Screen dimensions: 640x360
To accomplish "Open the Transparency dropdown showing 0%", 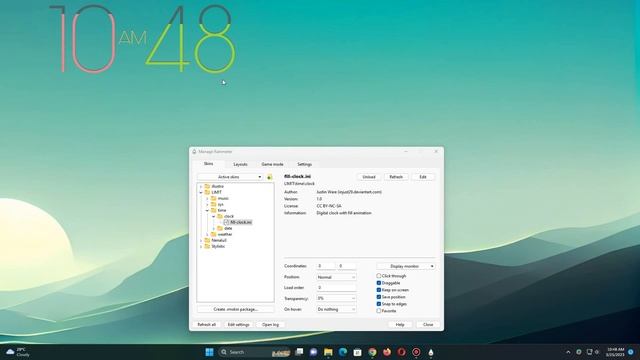I will [336, 298].
